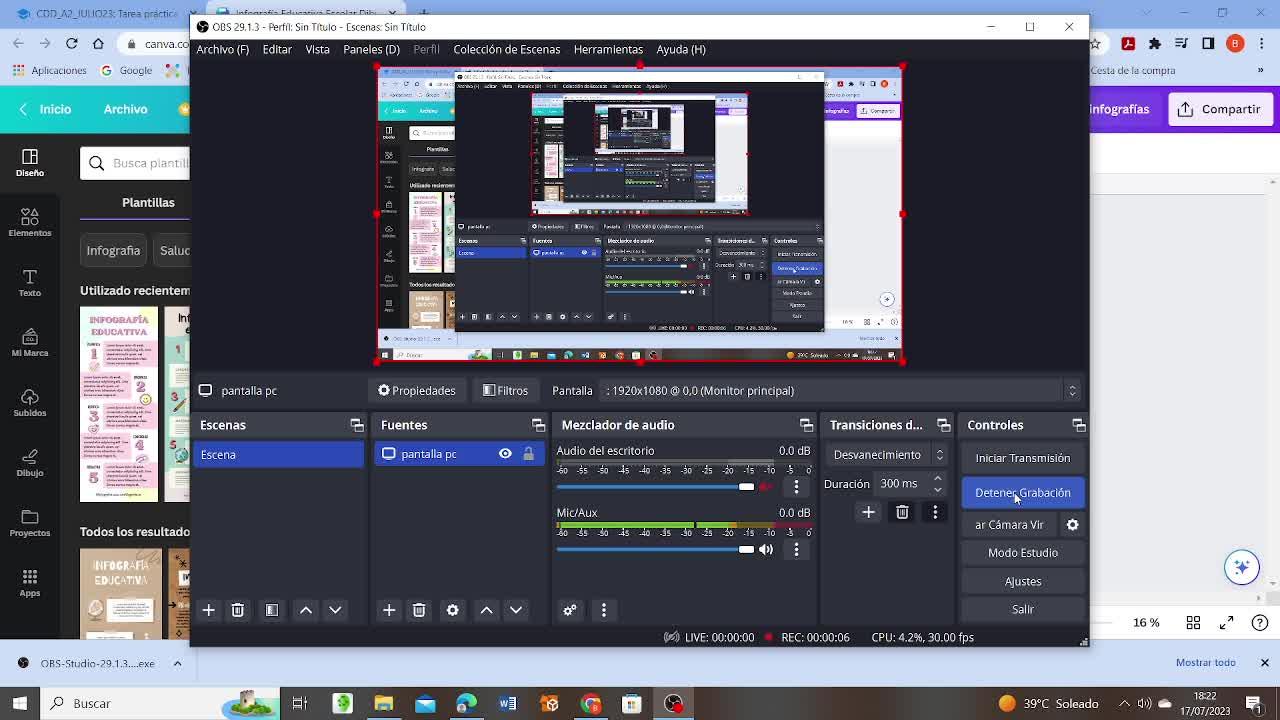Adjust Mic/Aux volume slider

(656, 549)
